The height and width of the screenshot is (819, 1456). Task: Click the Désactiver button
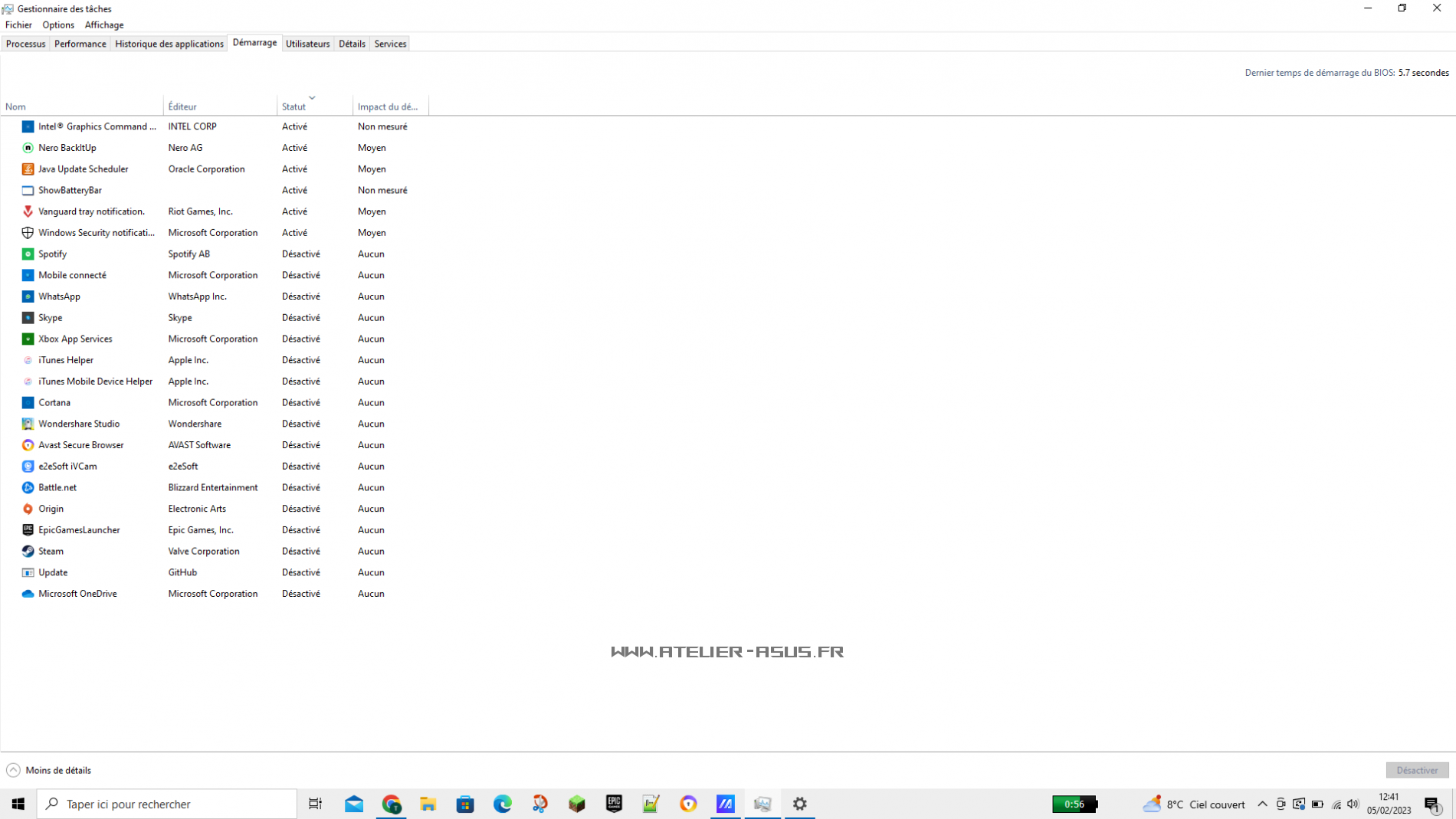pos(1416,770)
